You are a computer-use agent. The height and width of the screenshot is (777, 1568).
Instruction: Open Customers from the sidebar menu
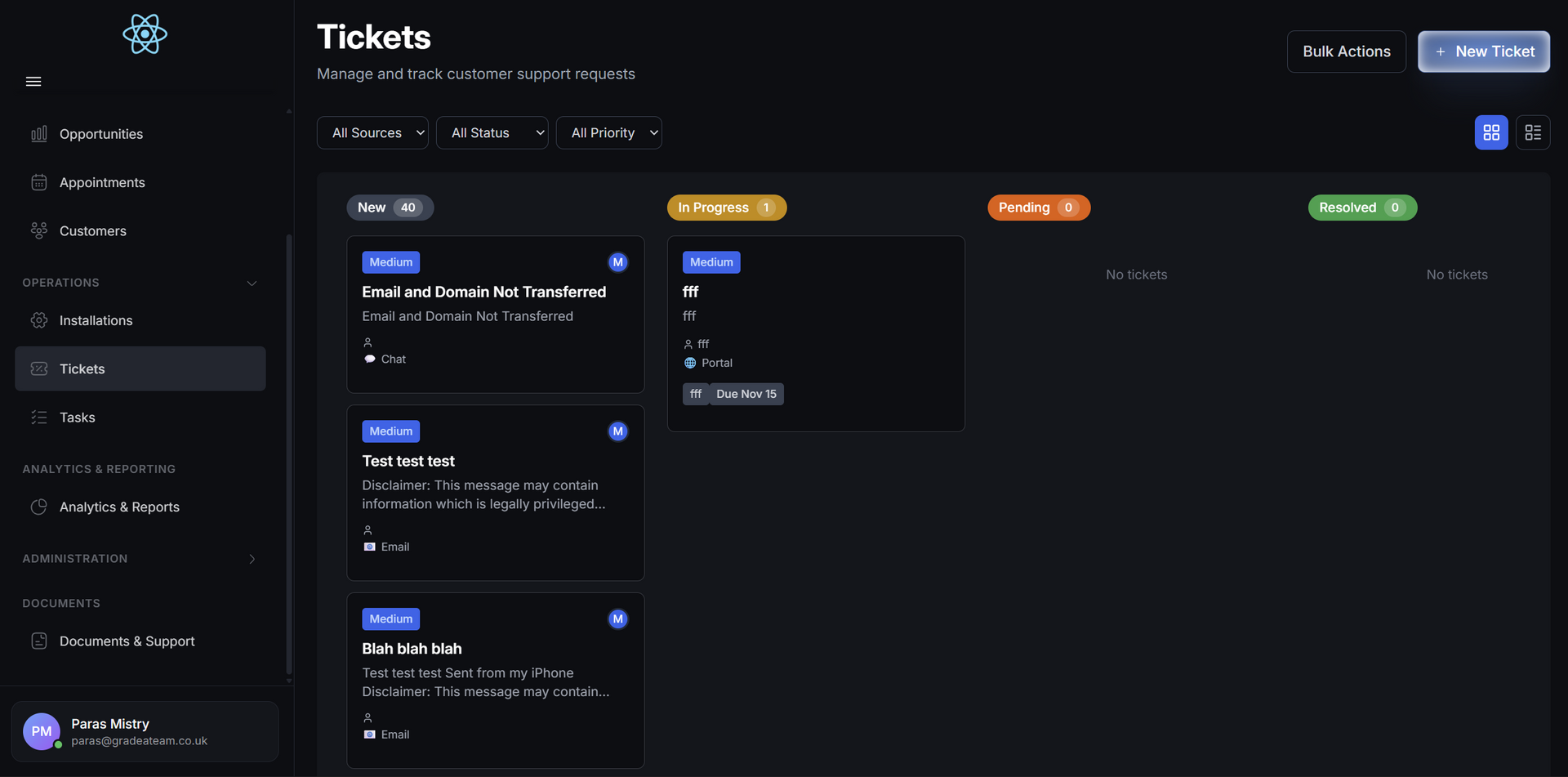(93, 231)
